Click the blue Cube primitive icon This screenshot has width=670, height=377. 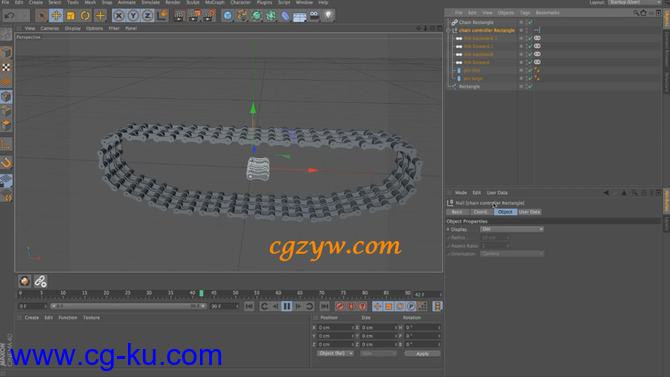pyautogui.click(x=228, y=16)
